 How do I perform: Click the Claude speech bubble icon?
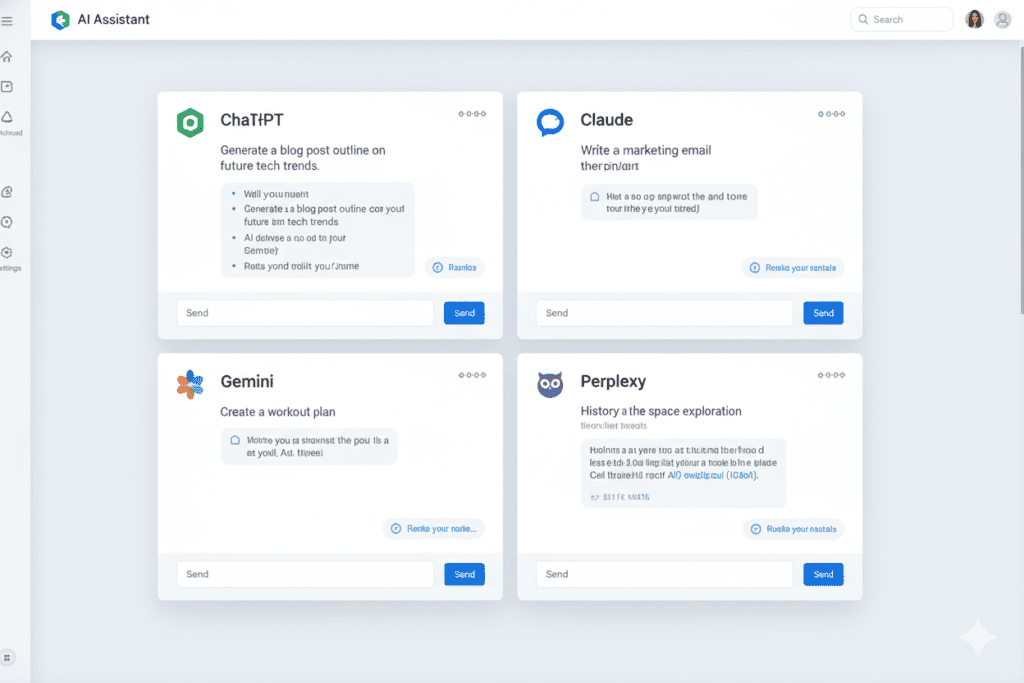550,120
